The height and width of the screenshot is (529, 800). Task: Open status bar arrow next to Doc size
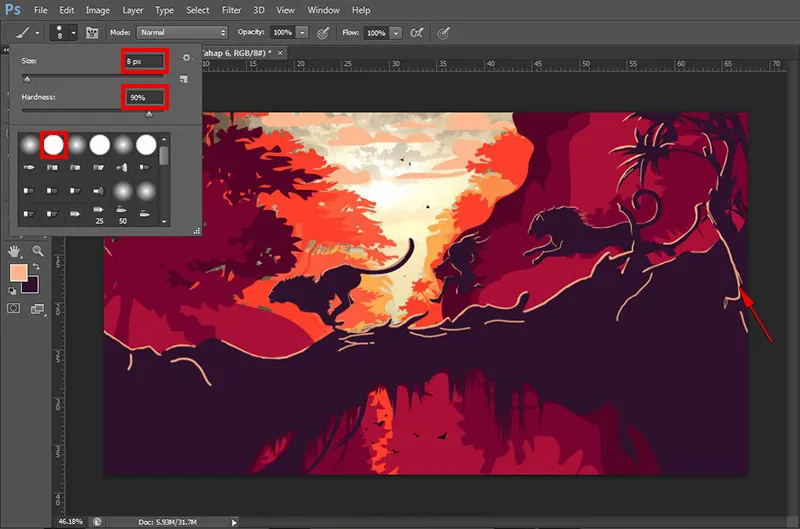point(235,521)
